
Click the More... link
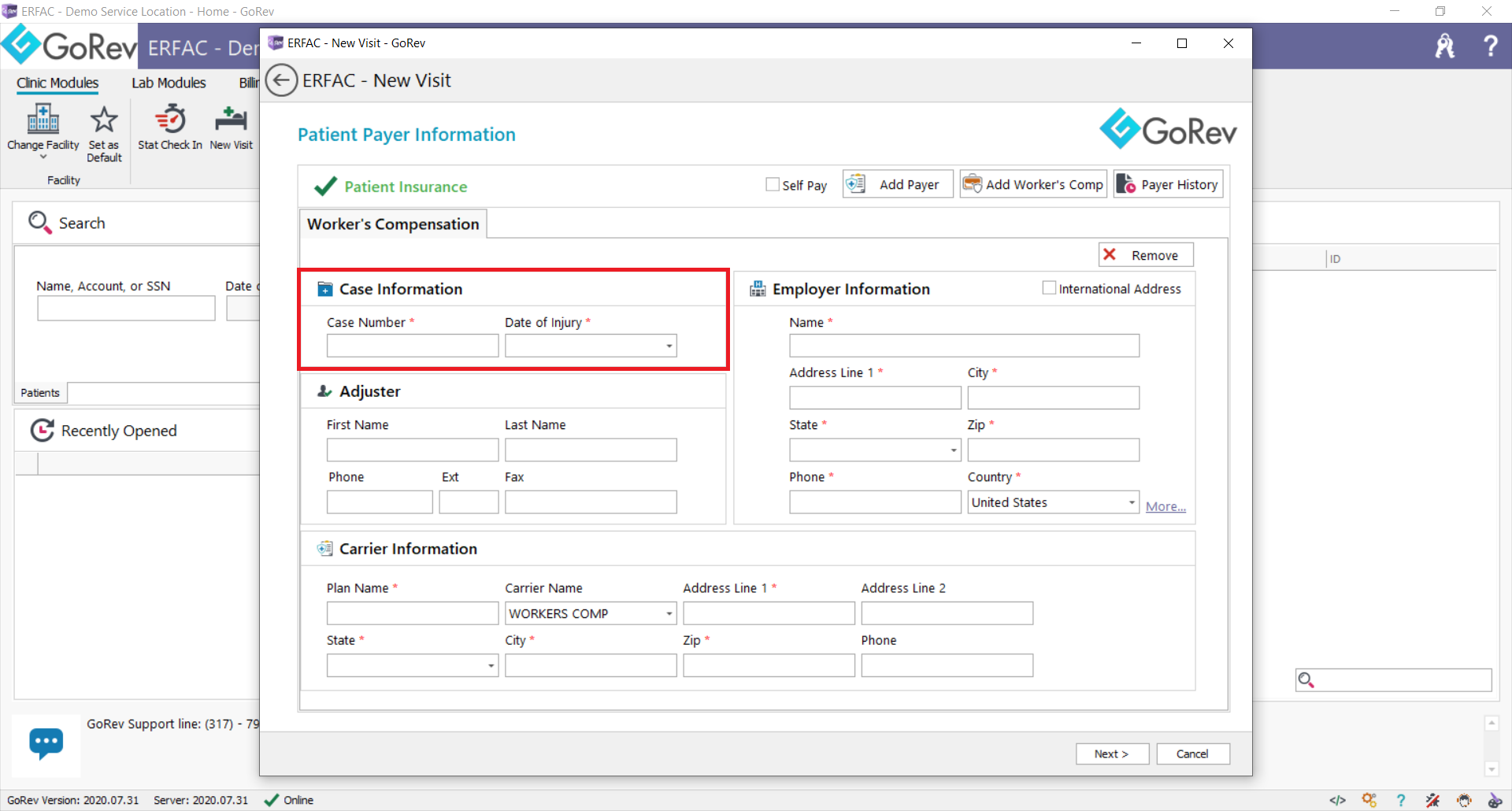point(1165,506)
